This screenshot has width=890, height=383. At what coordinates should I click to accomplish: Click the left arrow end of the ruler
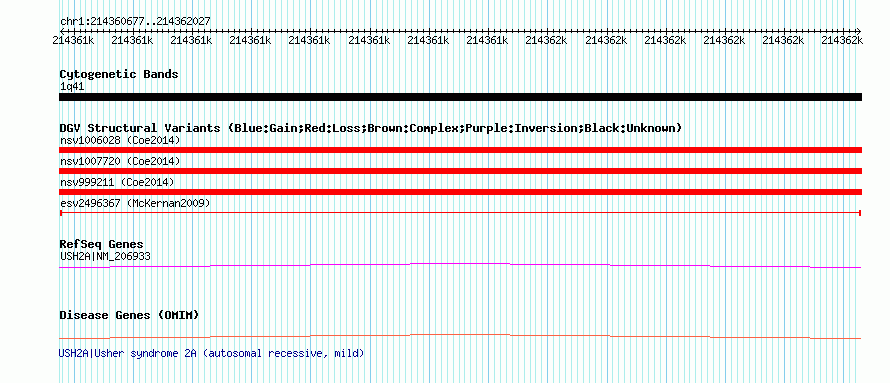point(61,31)
